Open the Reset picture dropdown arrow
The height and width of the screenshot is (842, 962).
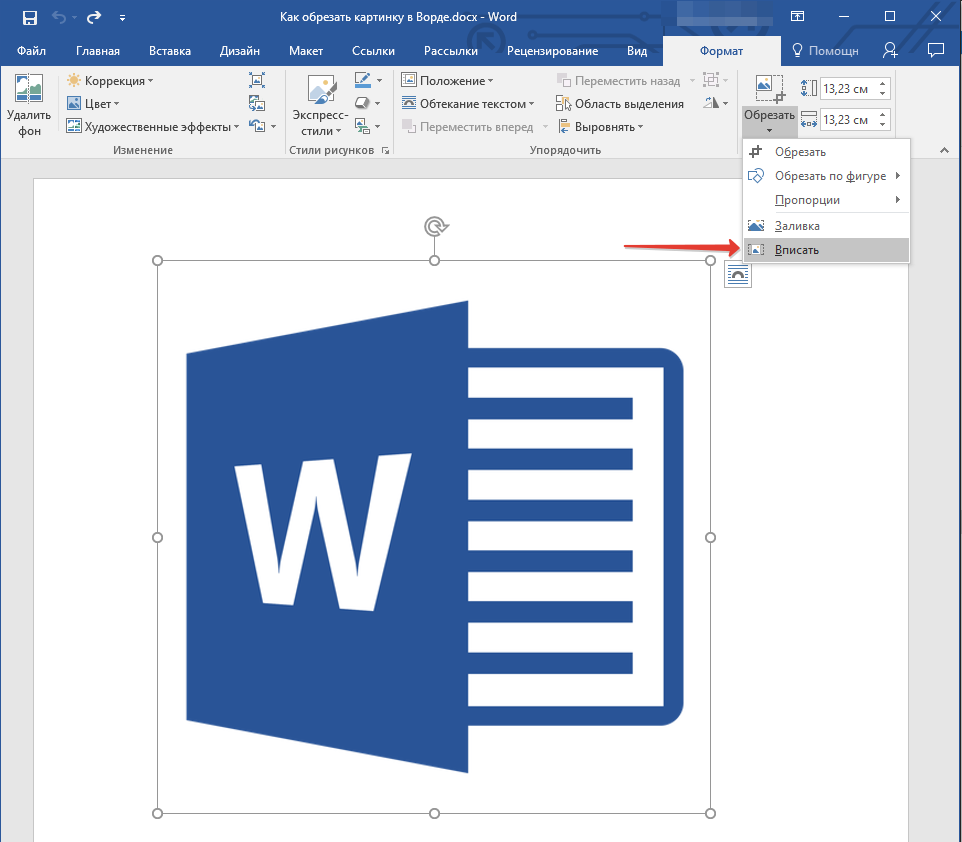[x=274, y=127]
